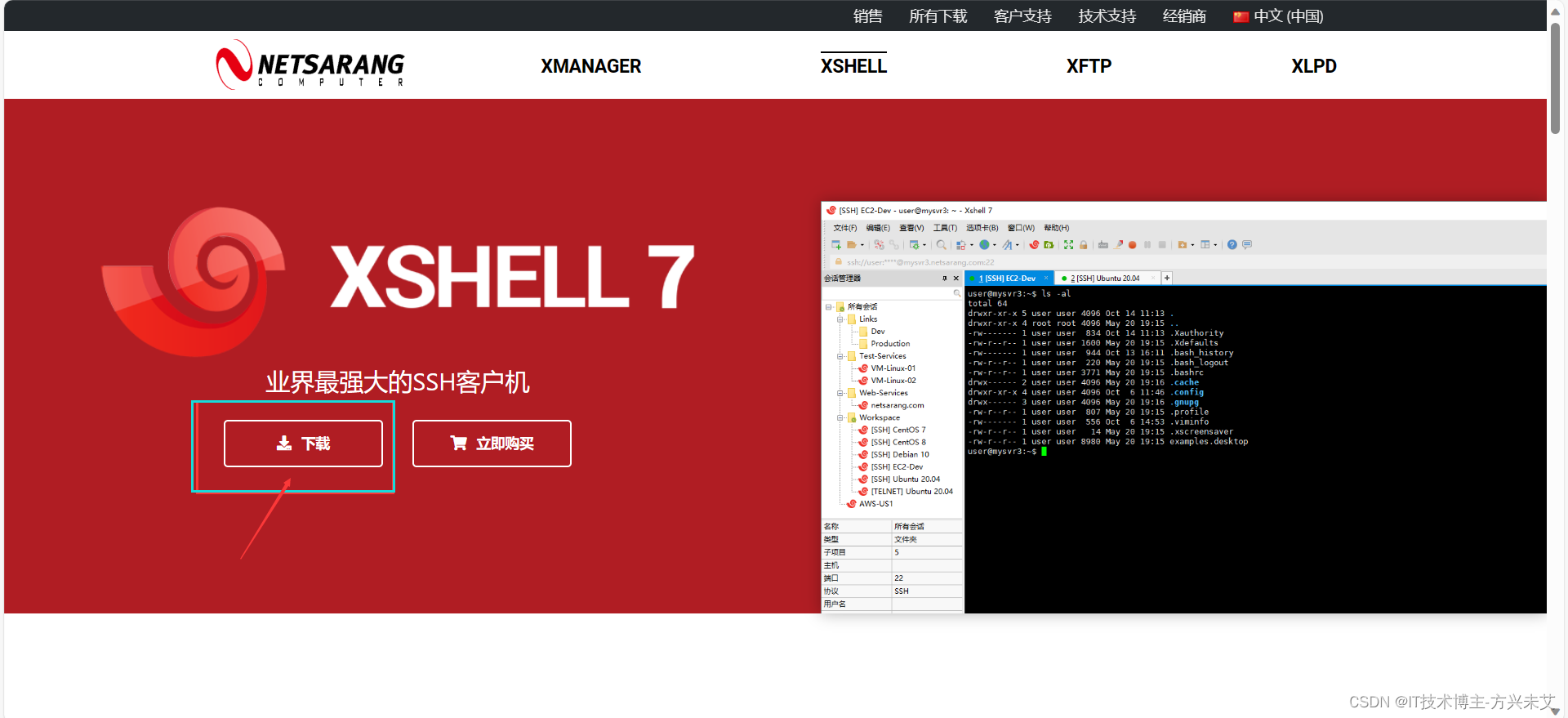This screenshot has height=718, width=1568.
Task: Open 经销商 in top navigation
Action: pyautogui.click(x=1184, y=16)
